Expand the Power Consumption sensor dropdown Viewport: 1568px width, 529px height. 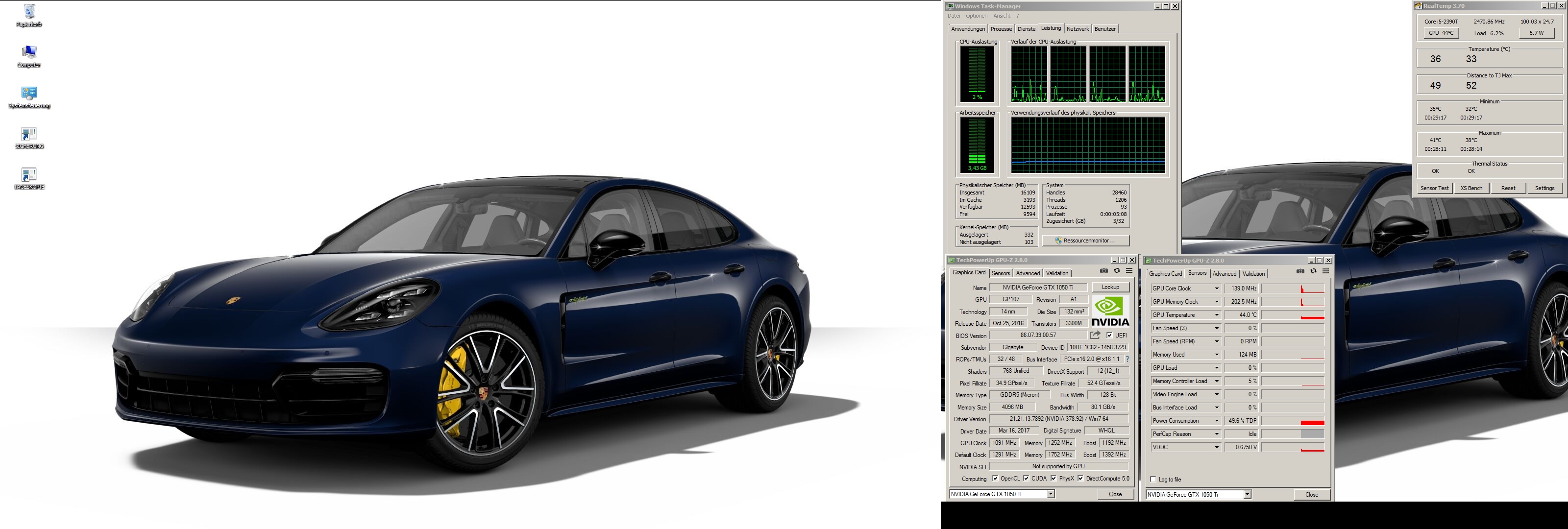[x=1216, y=421]
